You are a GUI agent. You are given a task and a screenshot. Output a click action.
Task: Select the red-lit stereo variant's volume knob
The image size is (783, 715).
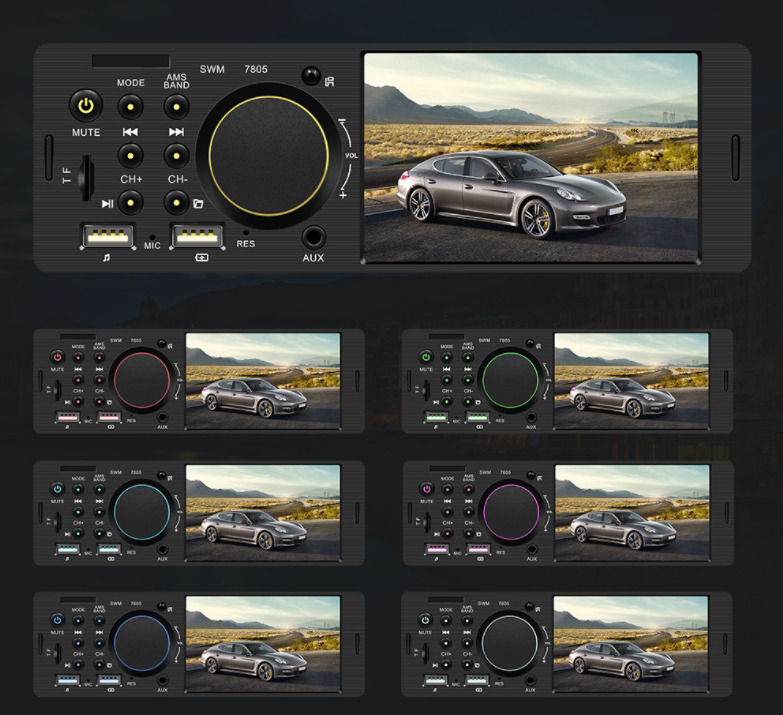tap(143, 380)
